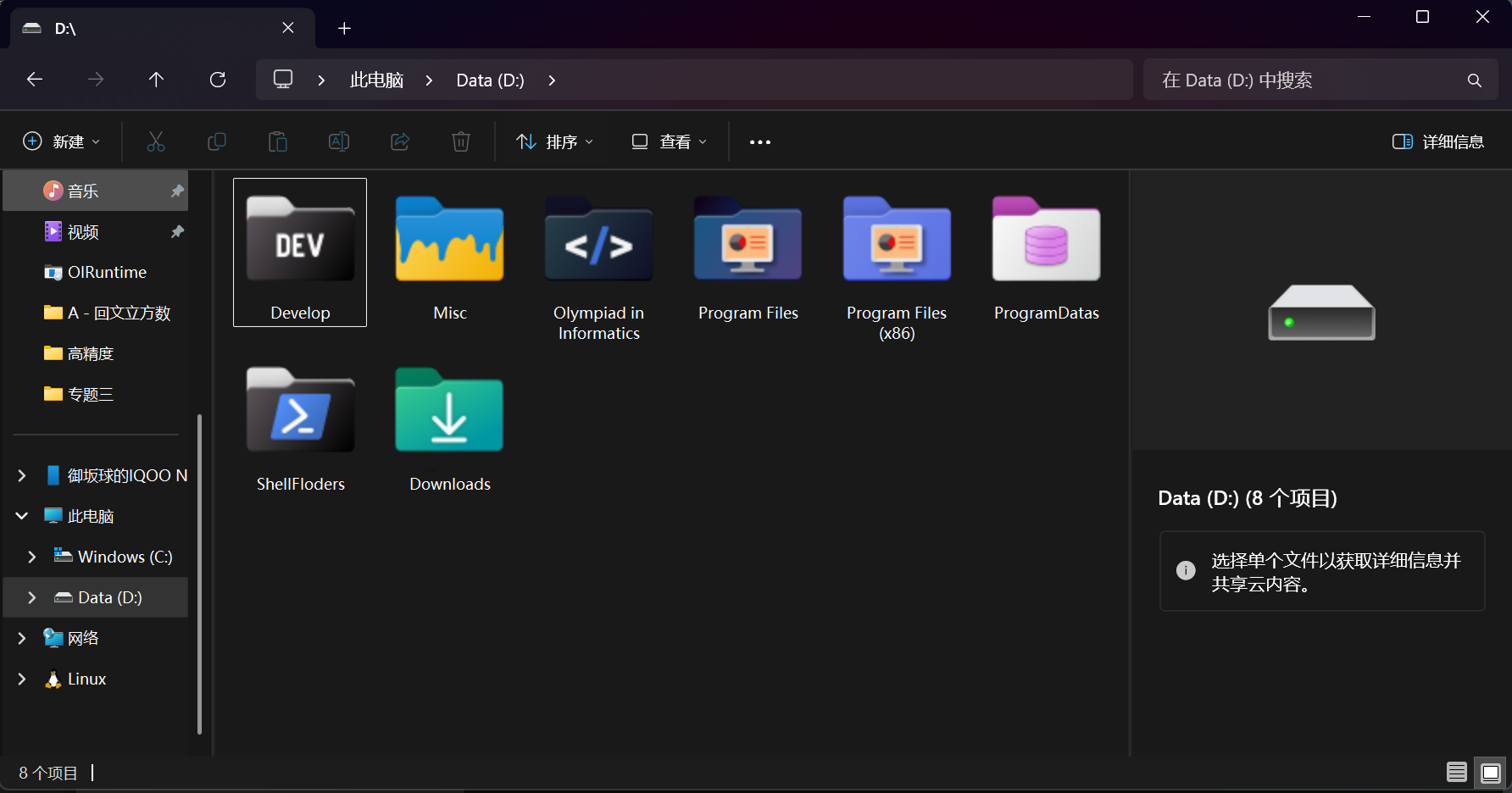Close the D:\ tab
The image size is (1512, 793).
point(288,28)
